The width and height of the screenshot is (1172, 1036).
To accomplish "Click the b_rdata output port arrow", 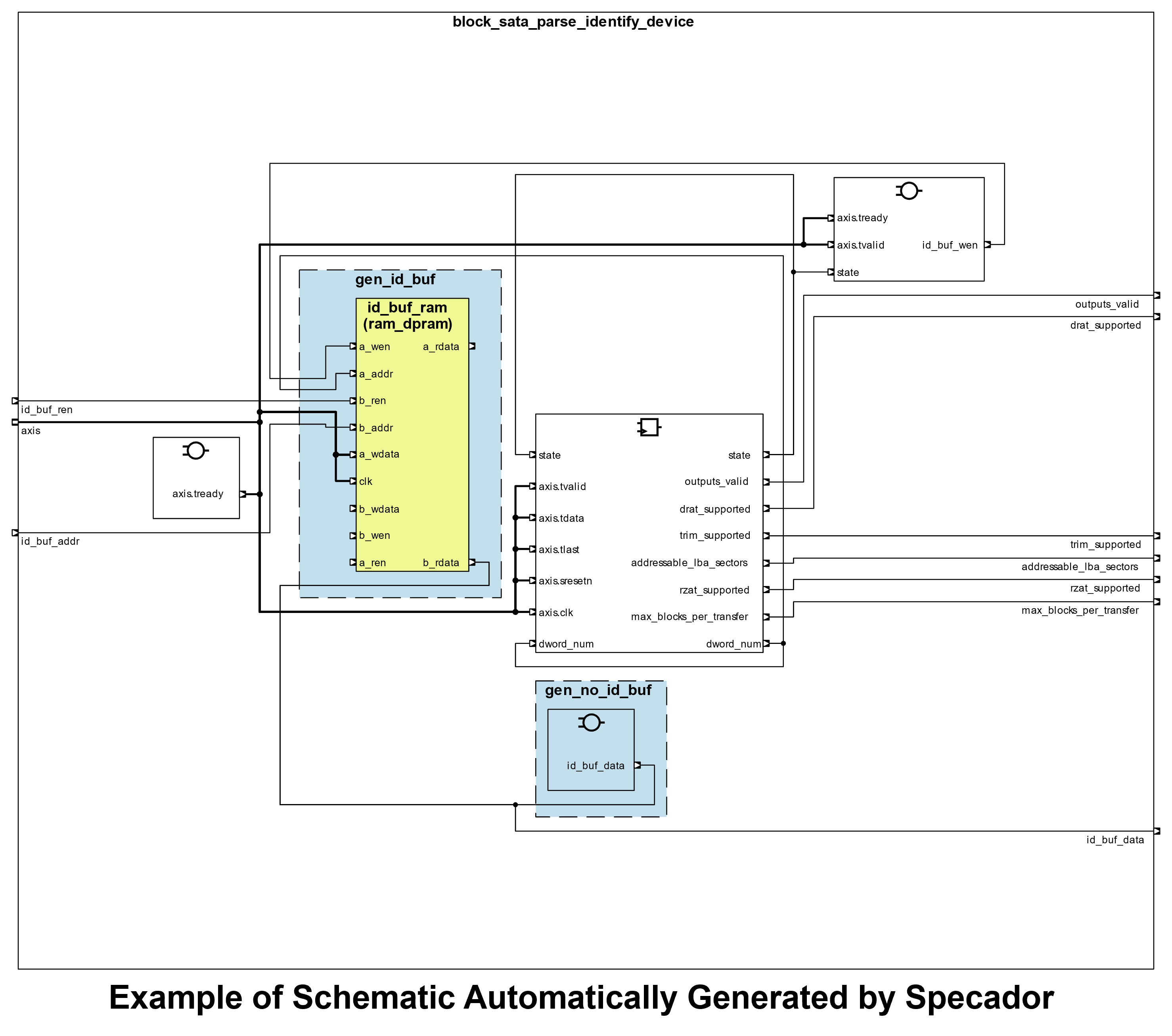I will coord(472,563).
